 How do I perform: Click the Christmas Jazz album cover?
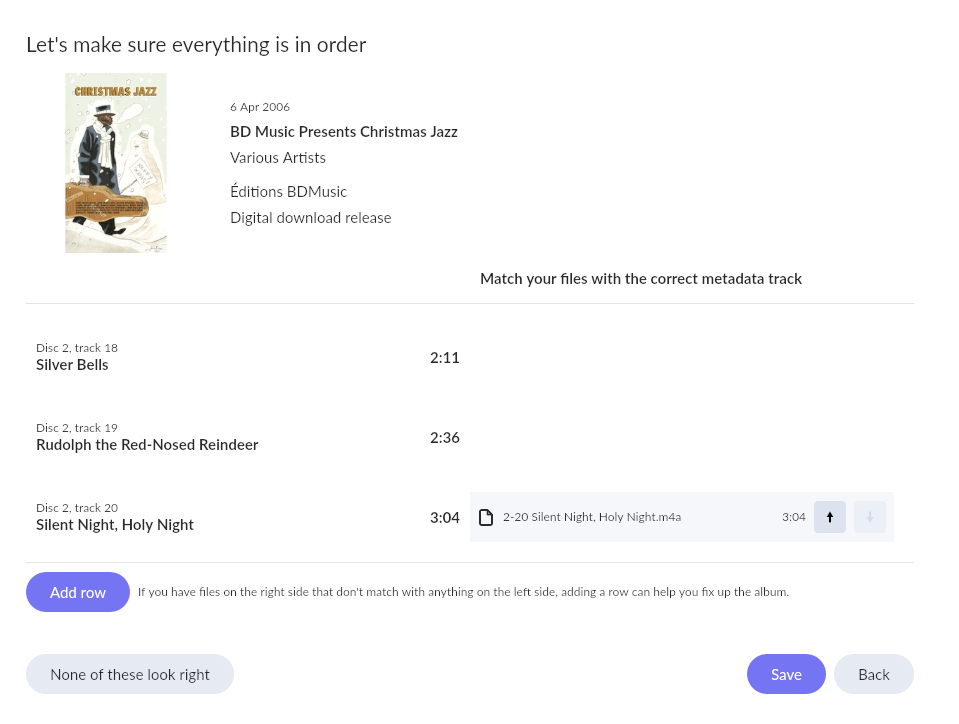(x=116, y=163)
